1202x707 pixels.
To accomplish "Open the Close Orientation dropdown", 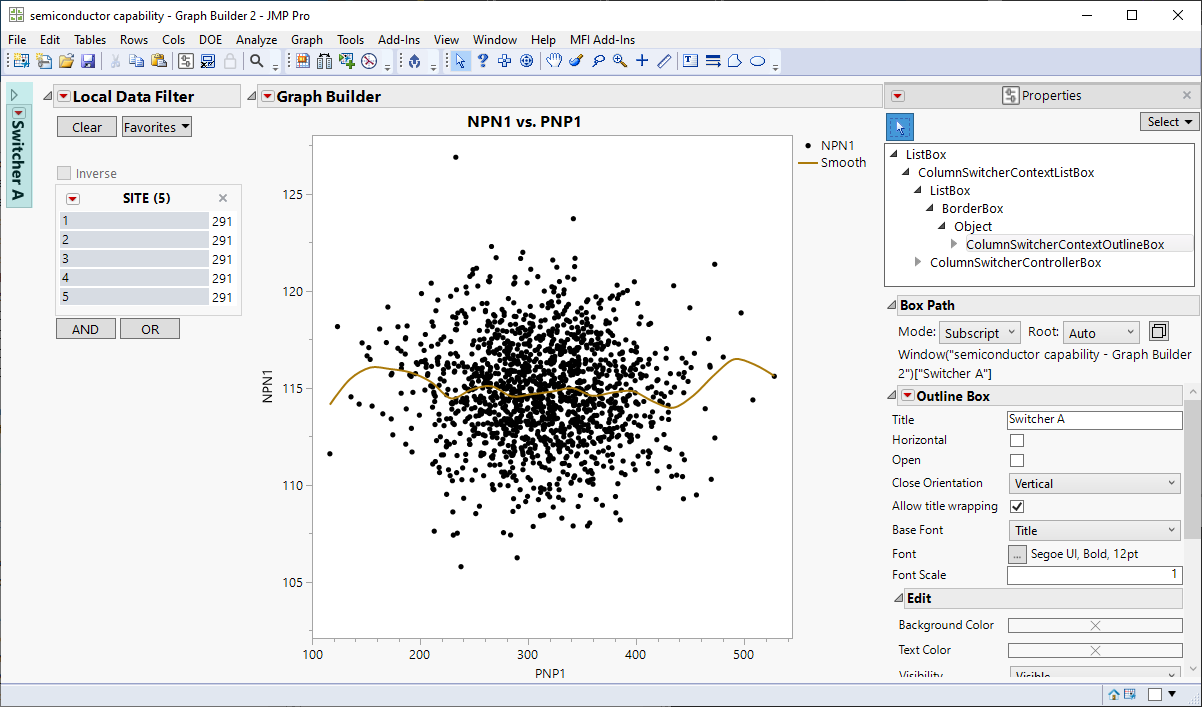I will [1095, 484].
